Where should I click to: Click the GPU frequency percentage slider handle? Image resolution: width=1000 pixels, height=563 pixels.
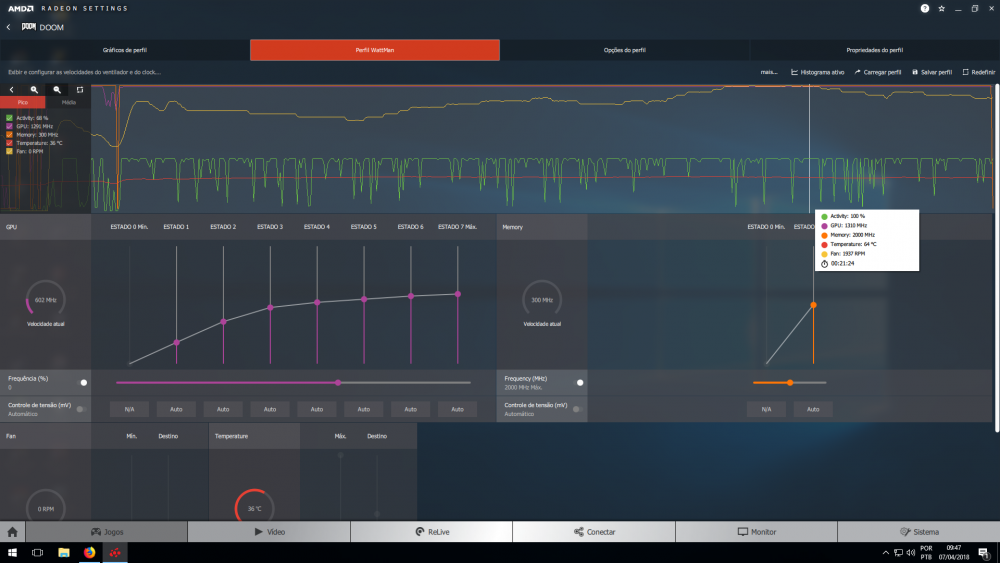point(338,382)
